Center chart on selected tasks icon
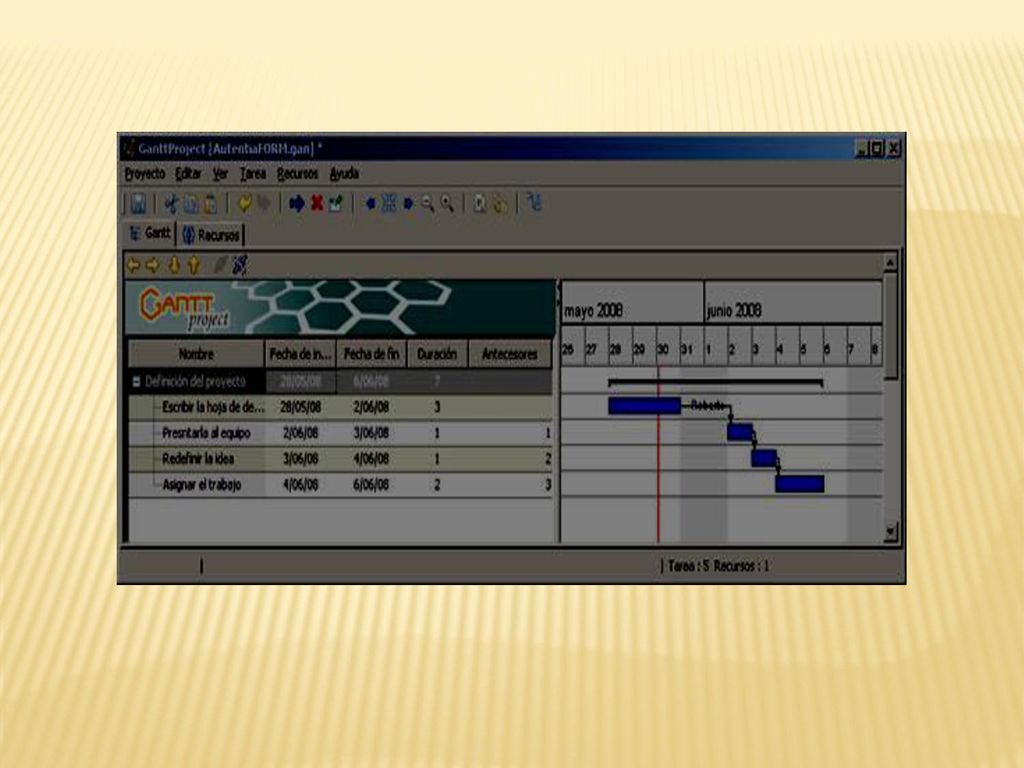 [x=389, y=204]
